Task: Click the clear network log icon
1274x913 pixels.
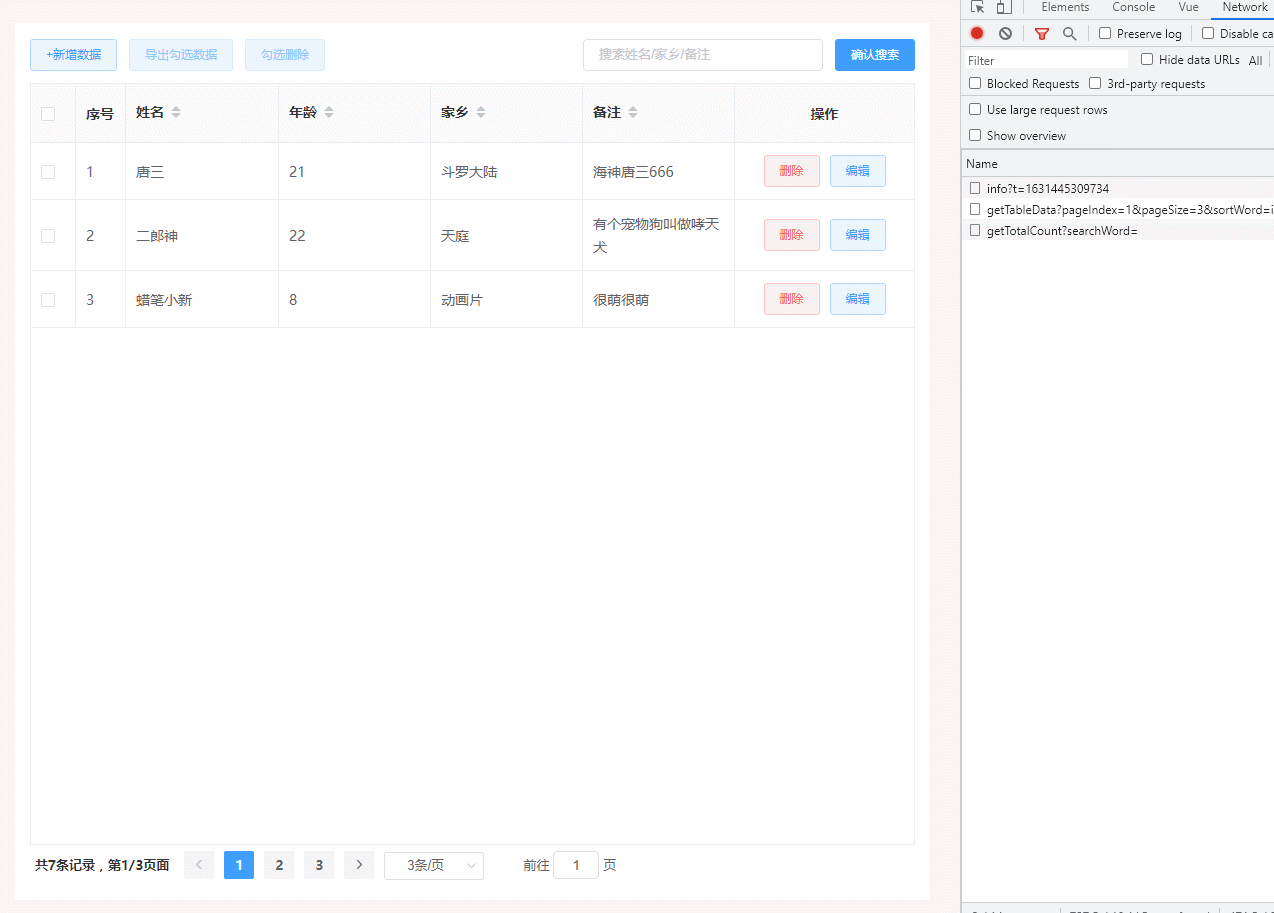Action: pos(1005,33)
